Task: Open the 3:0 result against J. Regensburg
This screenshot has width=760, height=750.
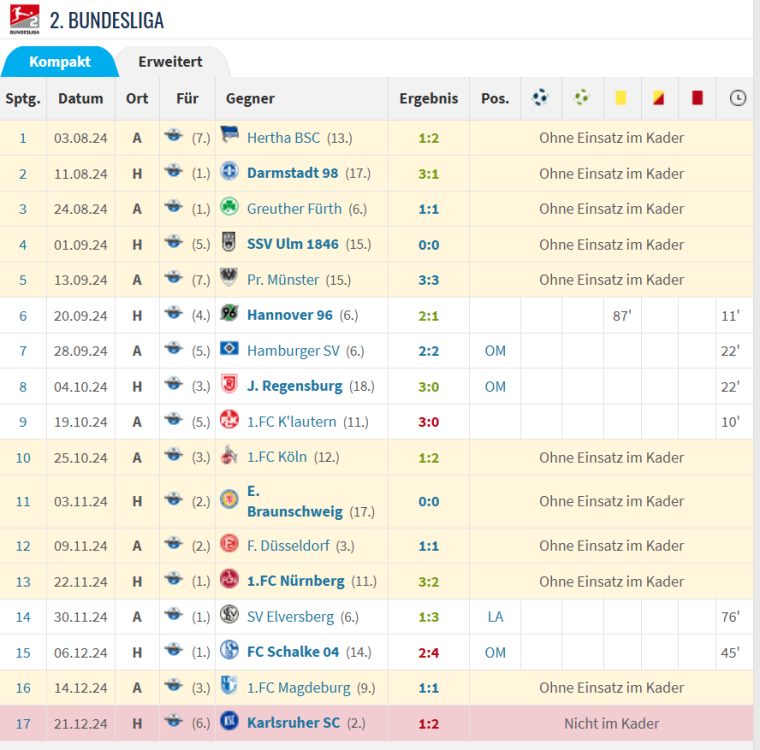Action: pyautogui.click(x=428, y=386)
